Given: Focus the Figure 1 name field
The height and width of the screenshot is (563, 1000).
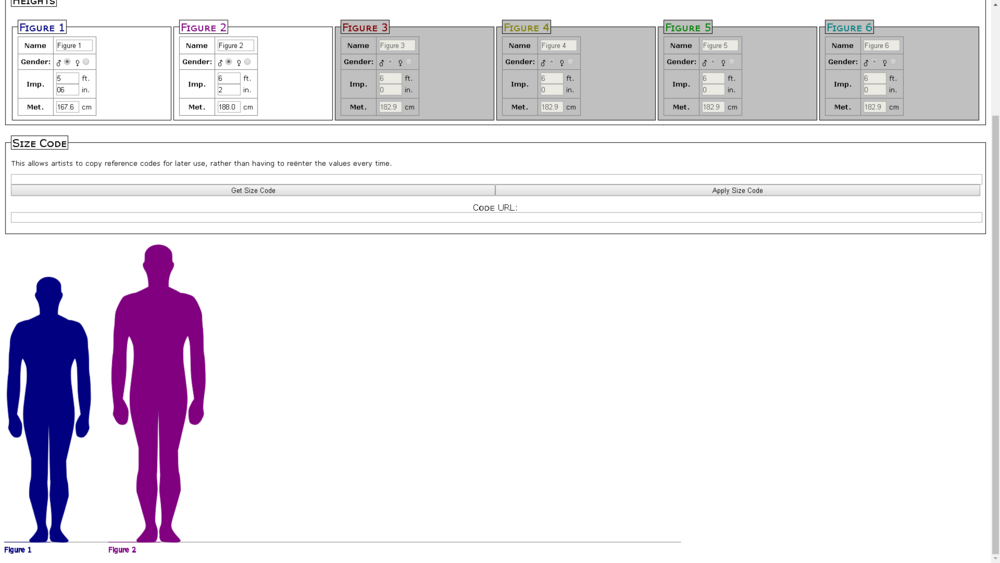Looking at the screenshot, I should coord(74,45).
